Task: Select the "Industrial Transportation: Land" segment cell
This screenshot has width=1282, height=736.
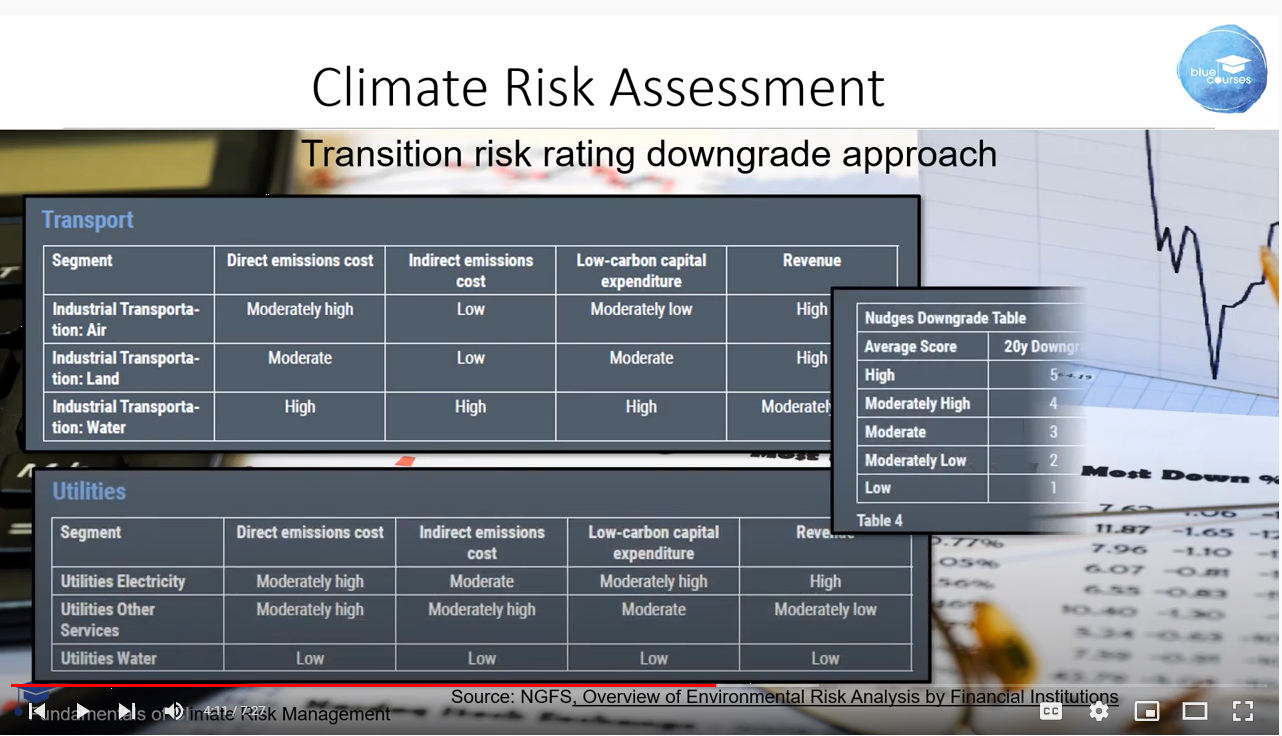Action: tap(128, 368)
